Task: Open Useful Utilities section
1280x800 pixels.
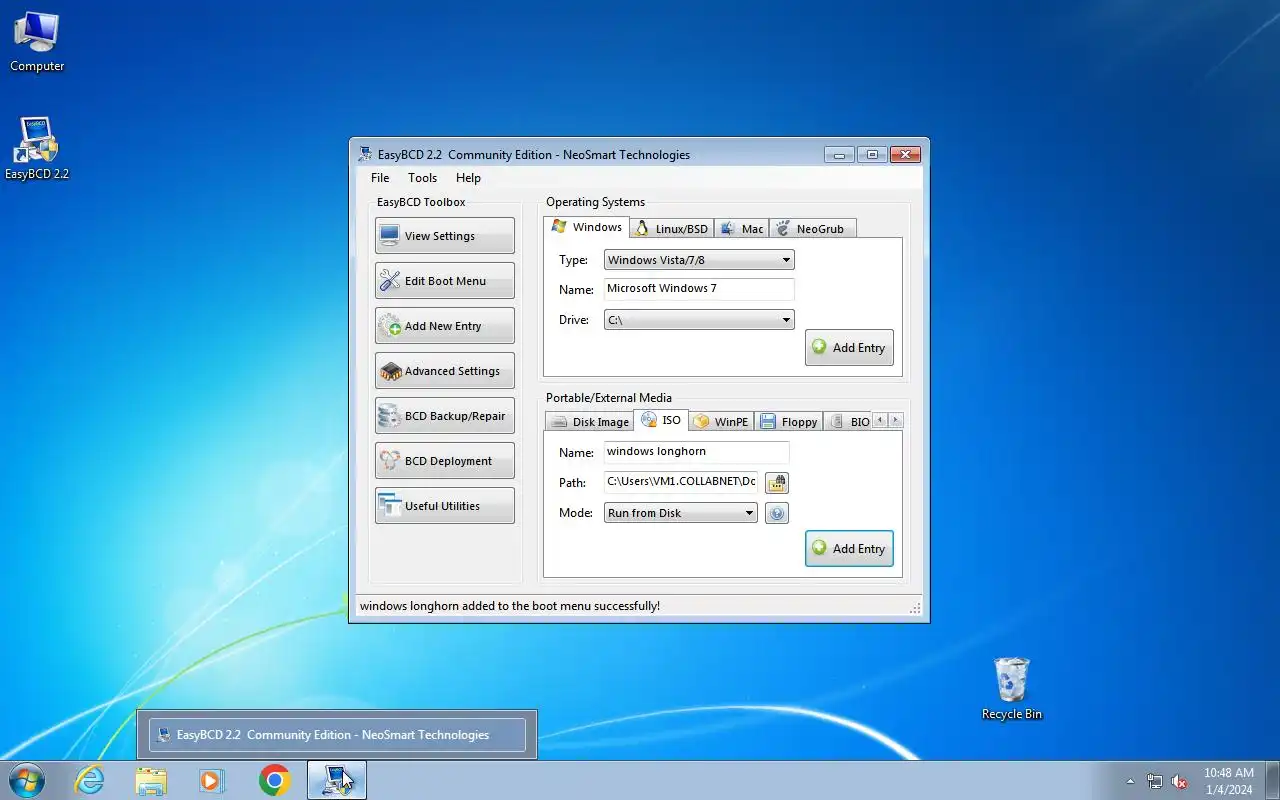Action: coord(445,506)
